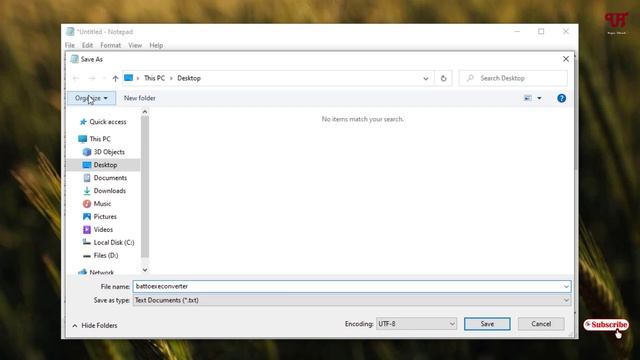Click the red Subscribe button
The height and width of the screenshot is (360, 640).
point(606,325)
